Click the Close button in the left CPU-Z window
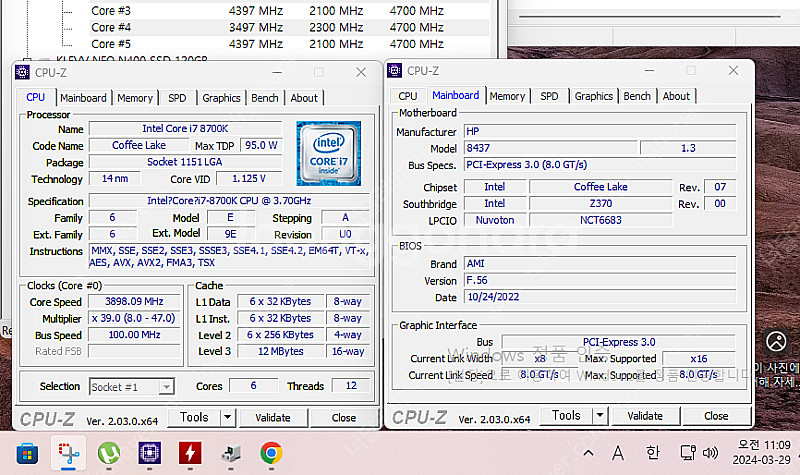This screenshot has height=475, width=800. (x=344, y=417)
